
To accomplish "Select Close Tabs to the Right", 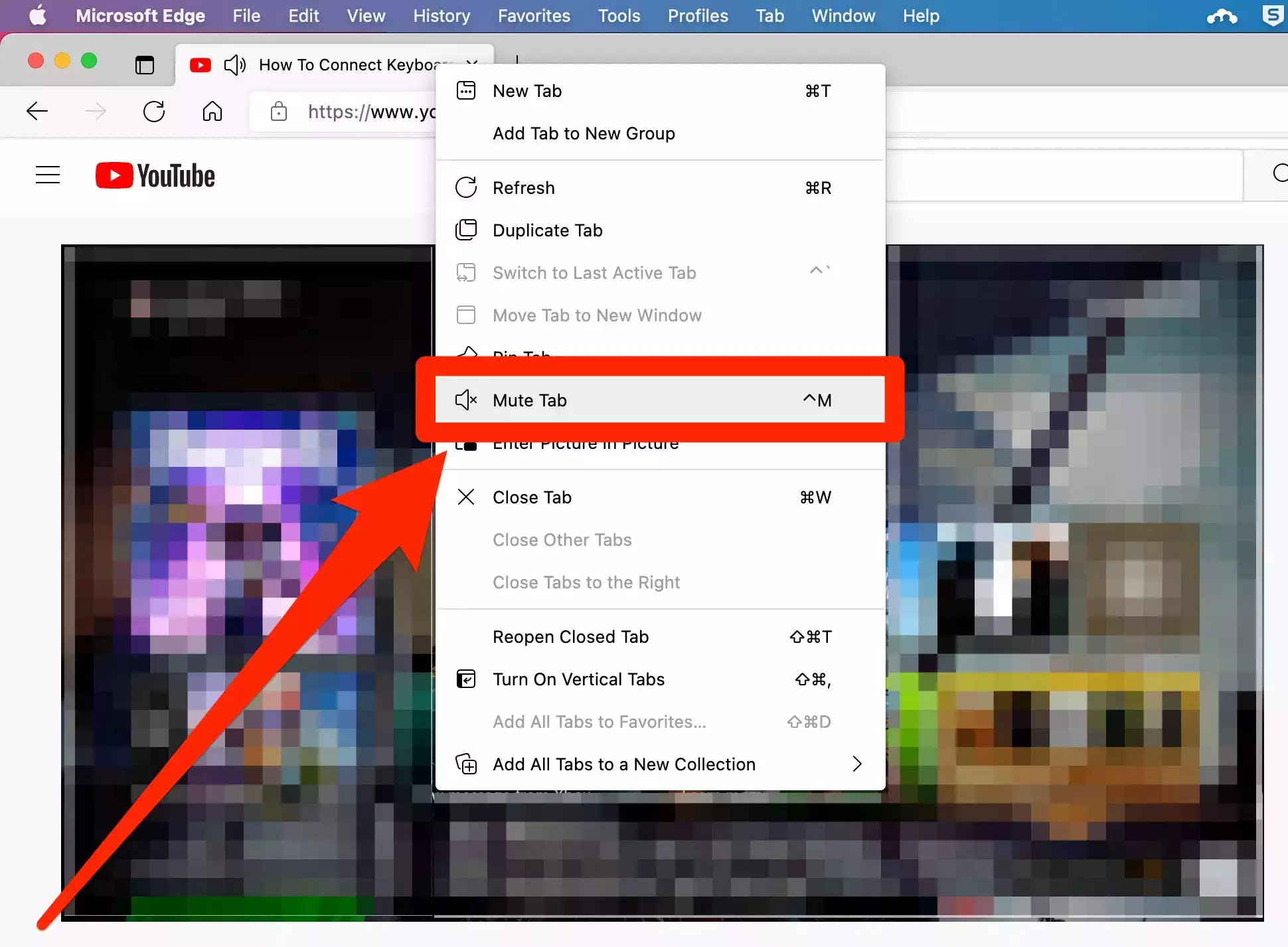I will coord(660,582).
